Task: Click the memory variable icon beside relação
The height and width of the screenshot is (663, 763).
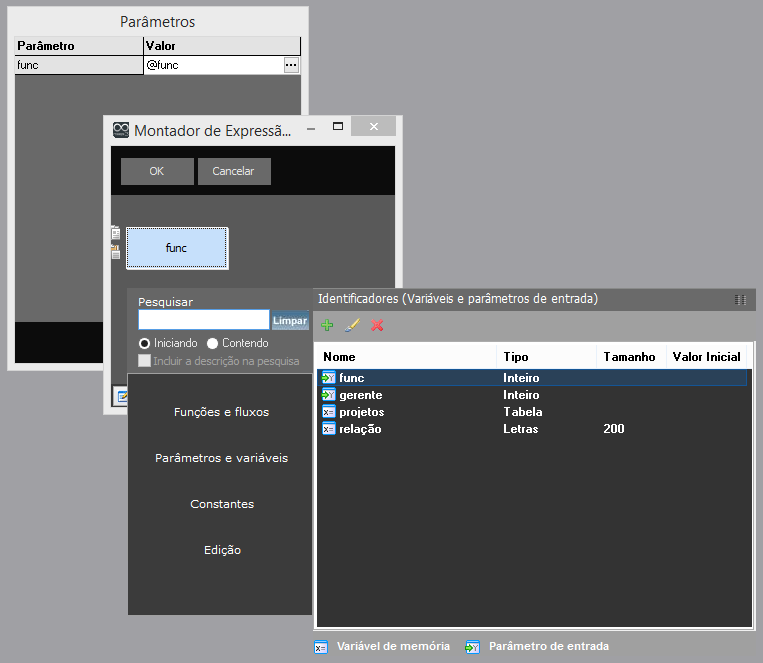Action: pyautogui.click(x=329, y=429)
